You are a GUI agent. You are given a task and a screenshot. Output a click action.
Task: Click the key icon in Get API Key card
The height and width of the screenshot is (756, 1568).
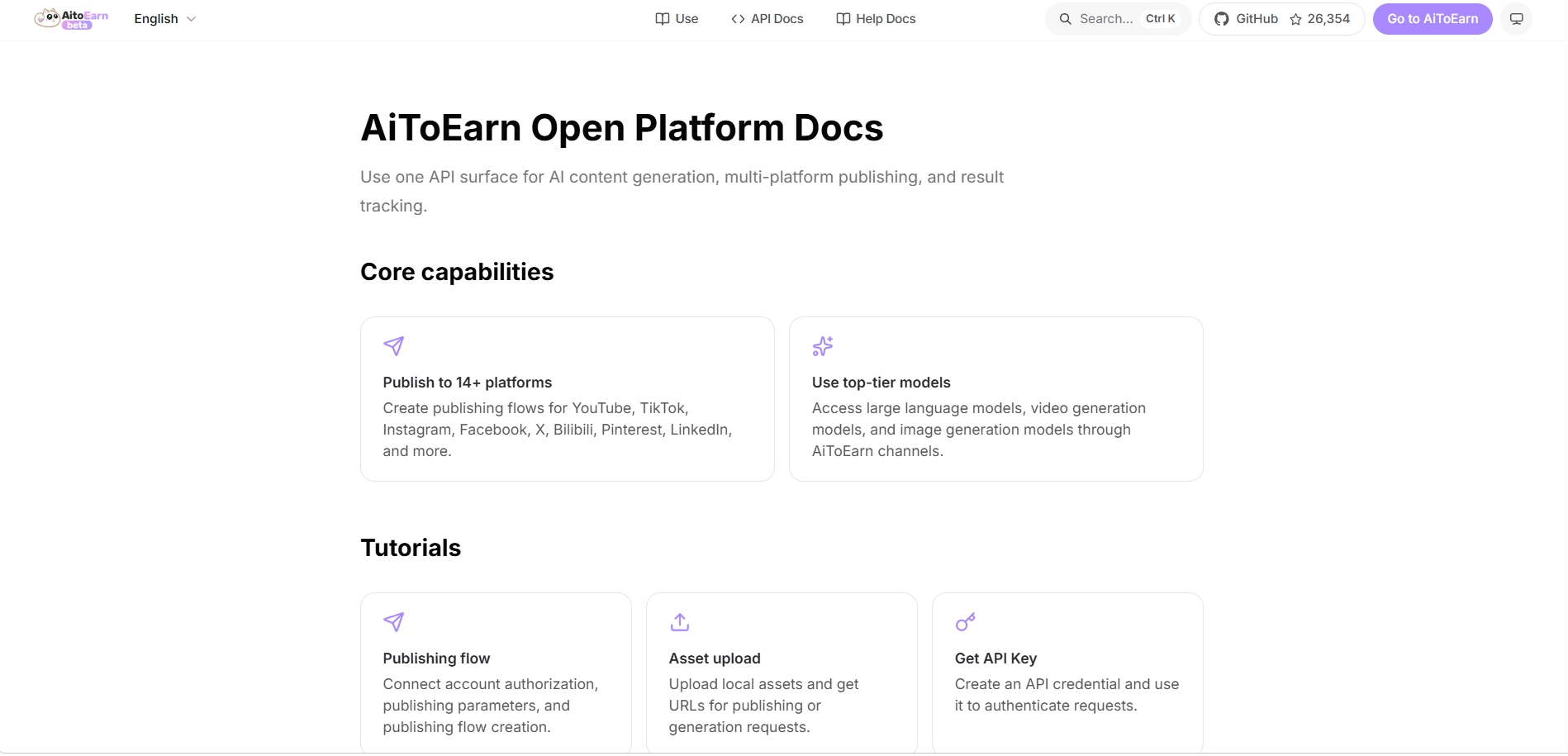[966, 622]
